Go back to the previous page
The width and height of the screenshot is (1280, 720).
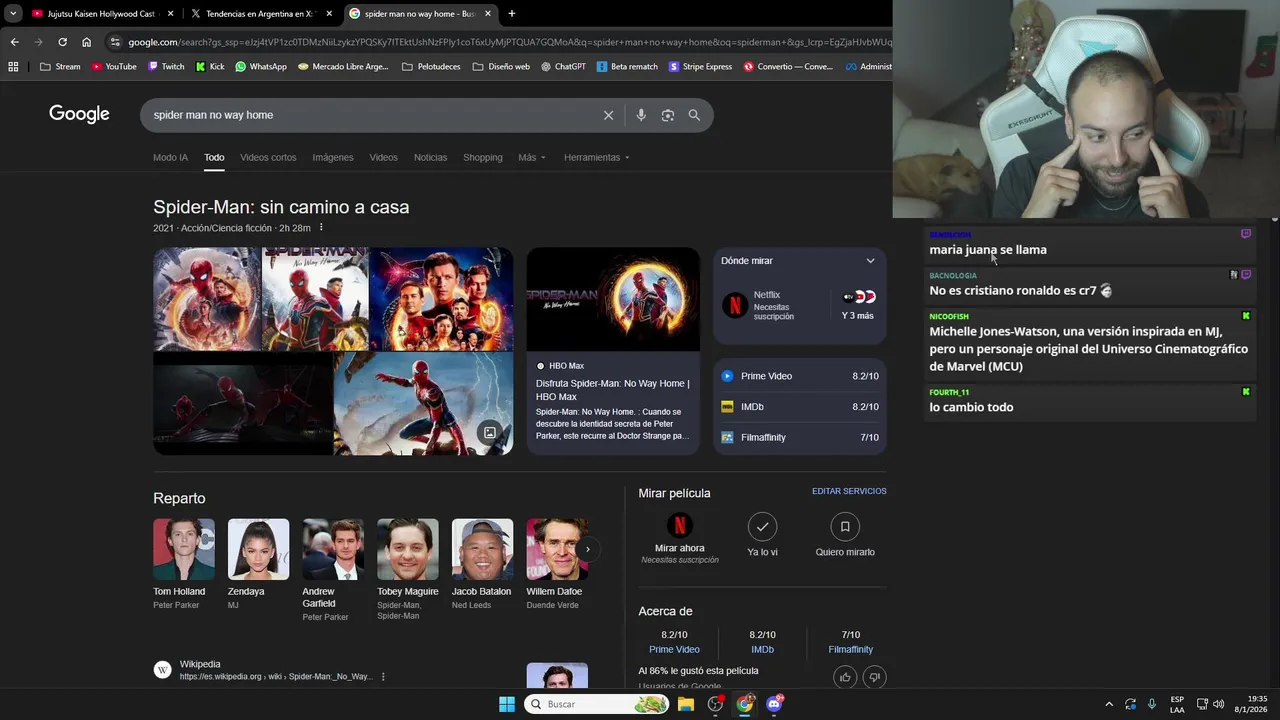pos(14,42)
